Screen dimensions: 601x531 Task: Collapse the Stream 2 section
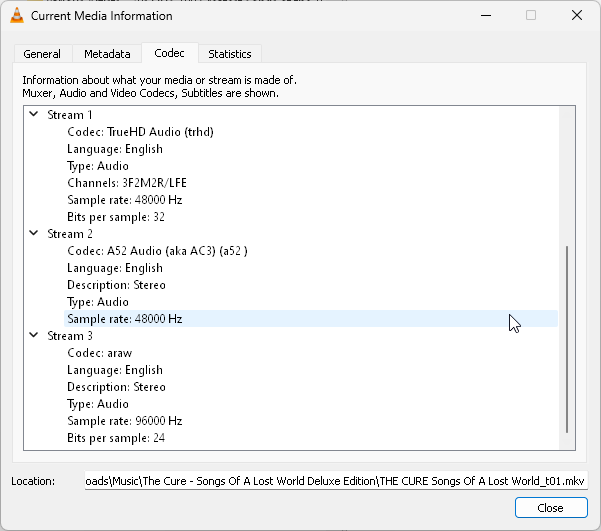click(33, 234)
